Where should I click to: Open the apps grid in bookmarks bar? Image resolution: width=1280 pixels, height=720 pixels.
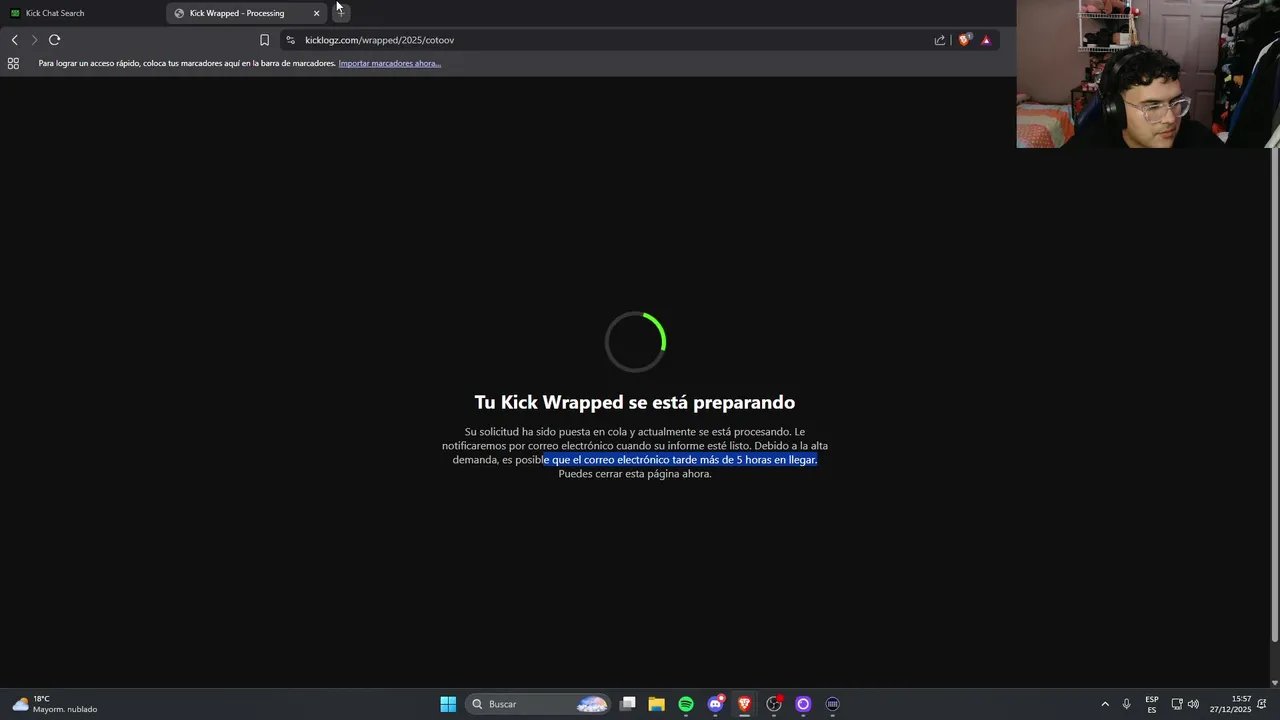click(13, 63)
